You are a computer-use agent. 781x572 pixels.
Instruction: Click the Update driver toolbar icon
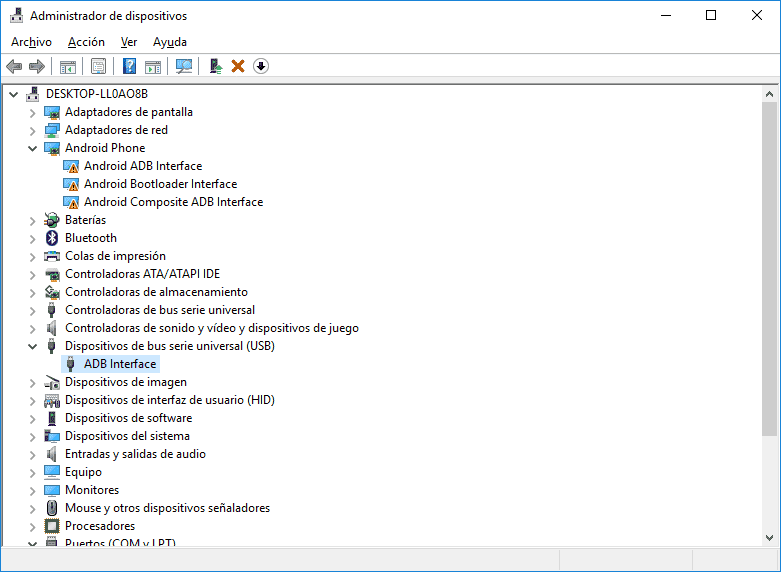pyautogui.click(x=216, y=66)
